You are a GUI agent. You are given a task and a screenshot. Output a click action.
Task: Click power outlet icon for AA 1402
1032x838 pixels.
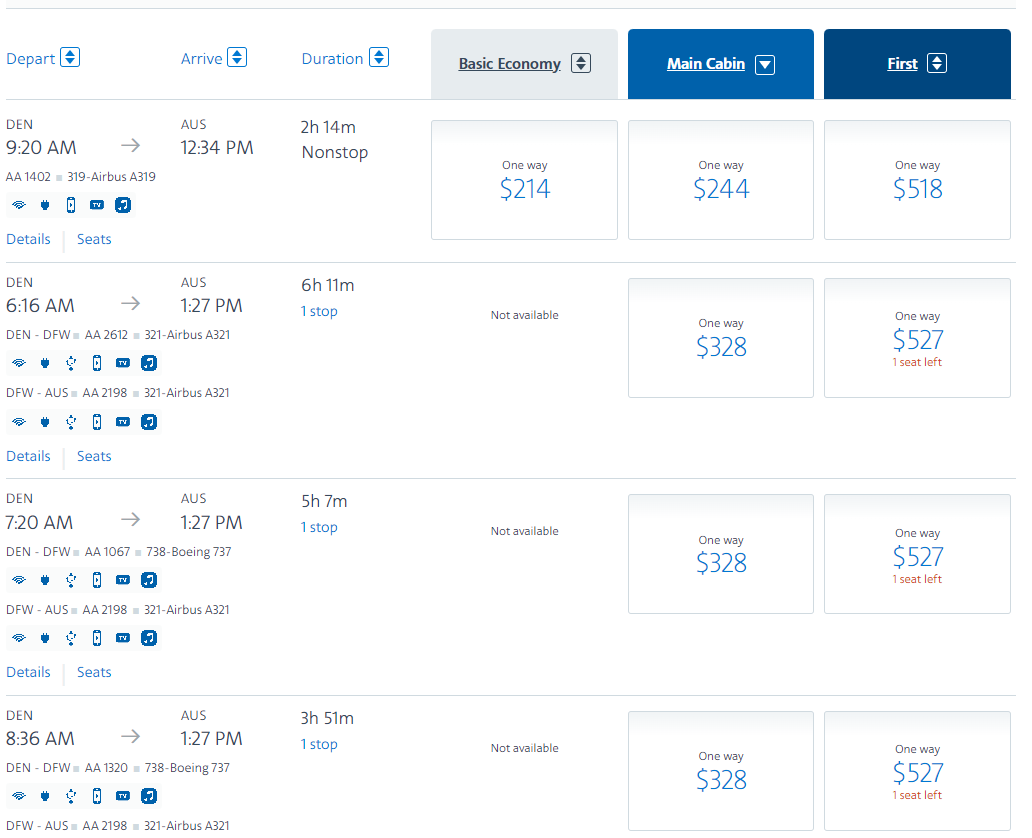45,205
